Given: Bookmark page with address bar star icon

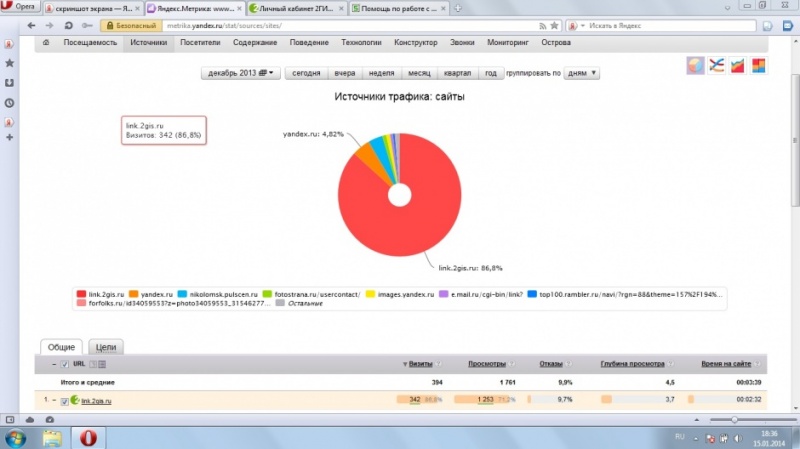Looking at the screenshot, I should [x=554, y=26].
